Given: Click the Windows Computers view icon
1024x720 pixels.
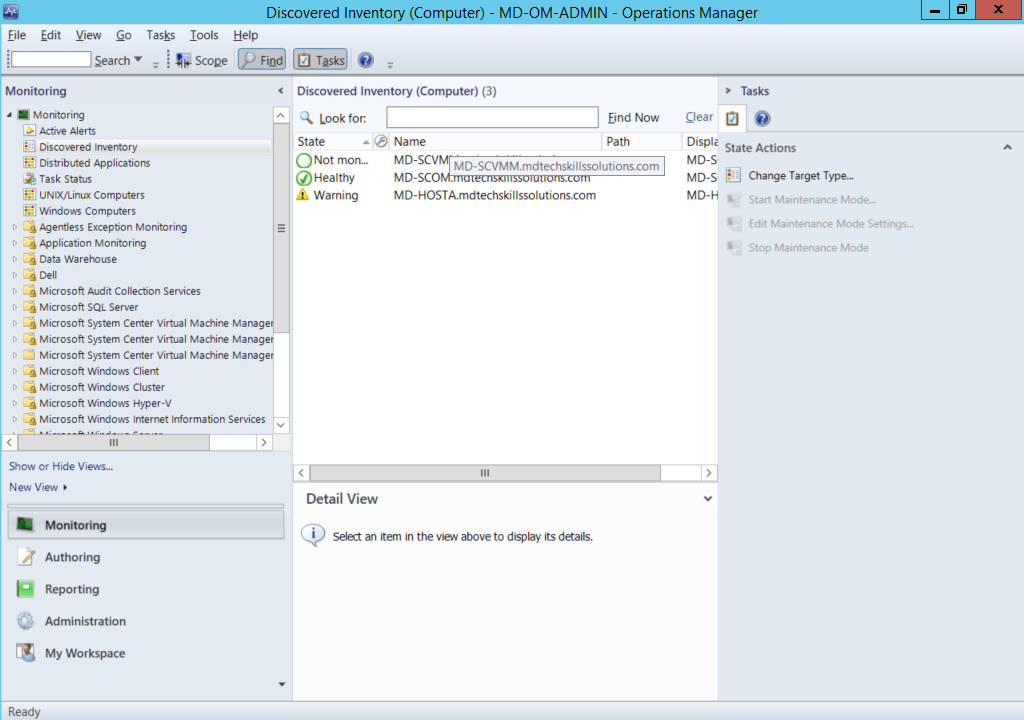Looking at the screenshot, I should 29,210.
